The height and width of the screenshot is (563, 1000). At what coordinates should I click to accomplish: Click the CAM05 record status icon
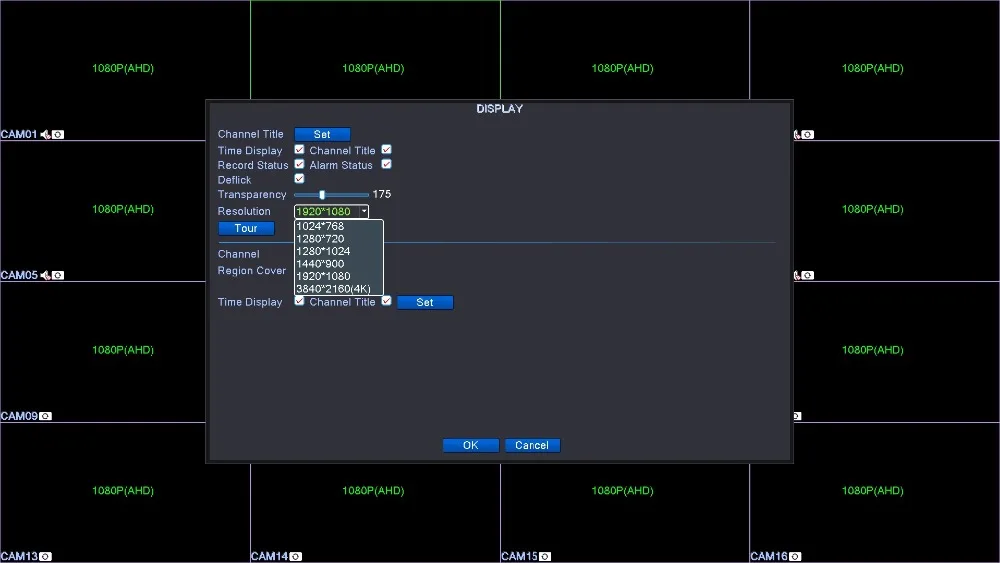pyautogui.click(x=58, y=275)
